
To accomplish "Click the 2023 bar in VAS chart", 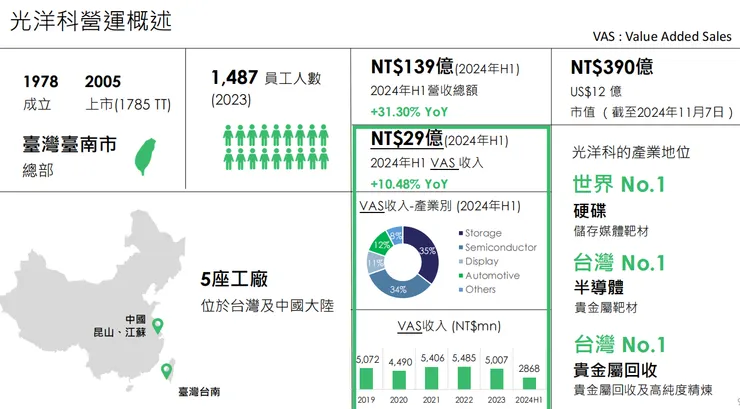I will [496, 379].
